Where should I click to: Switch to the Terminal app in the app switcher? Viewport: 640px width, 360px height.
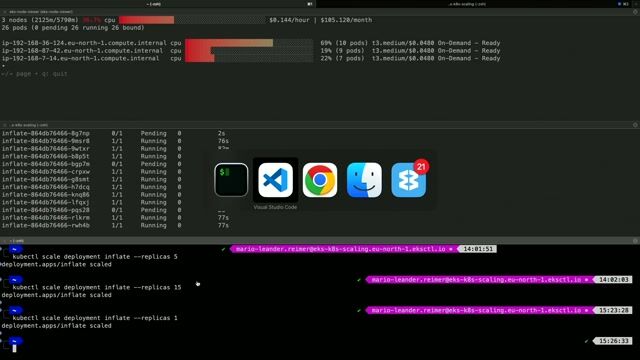click(231, 180)
